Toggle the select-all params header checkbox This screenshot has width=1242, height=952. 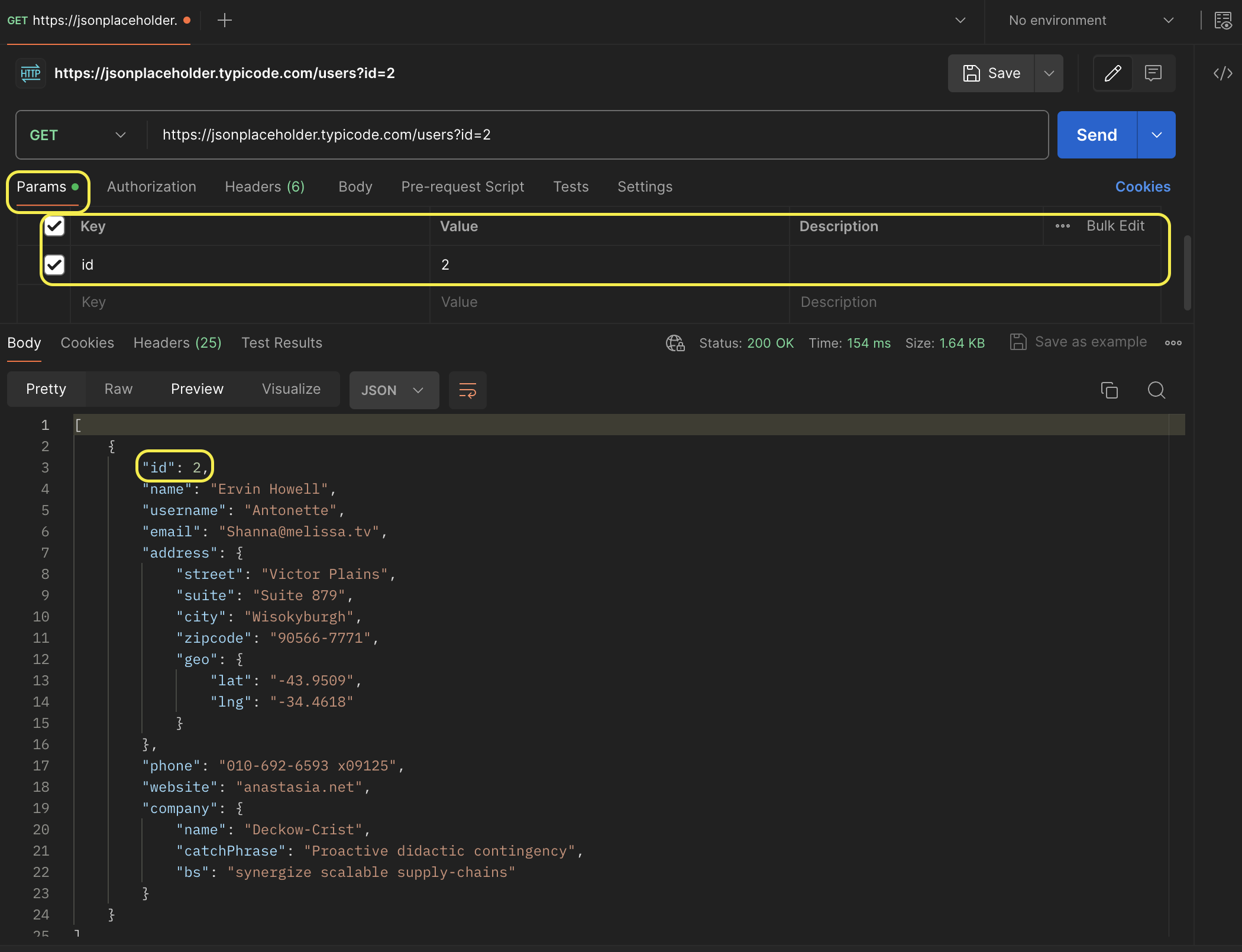point(55,226)
